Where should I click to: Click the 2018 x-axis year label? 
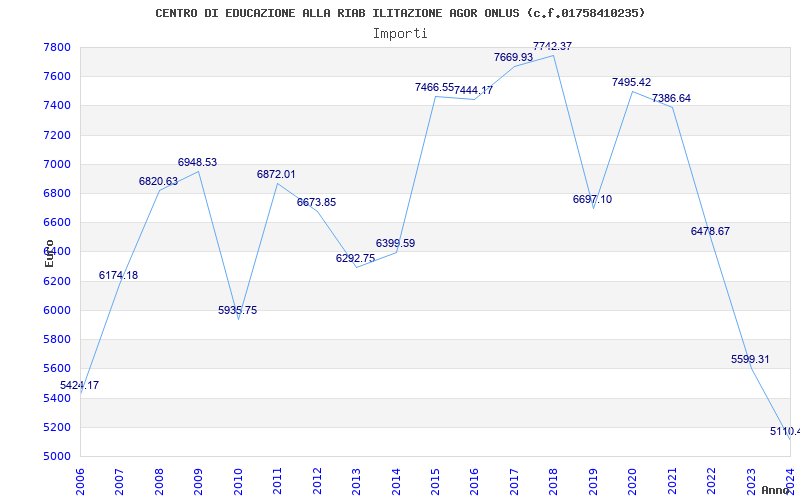(554, 482)
